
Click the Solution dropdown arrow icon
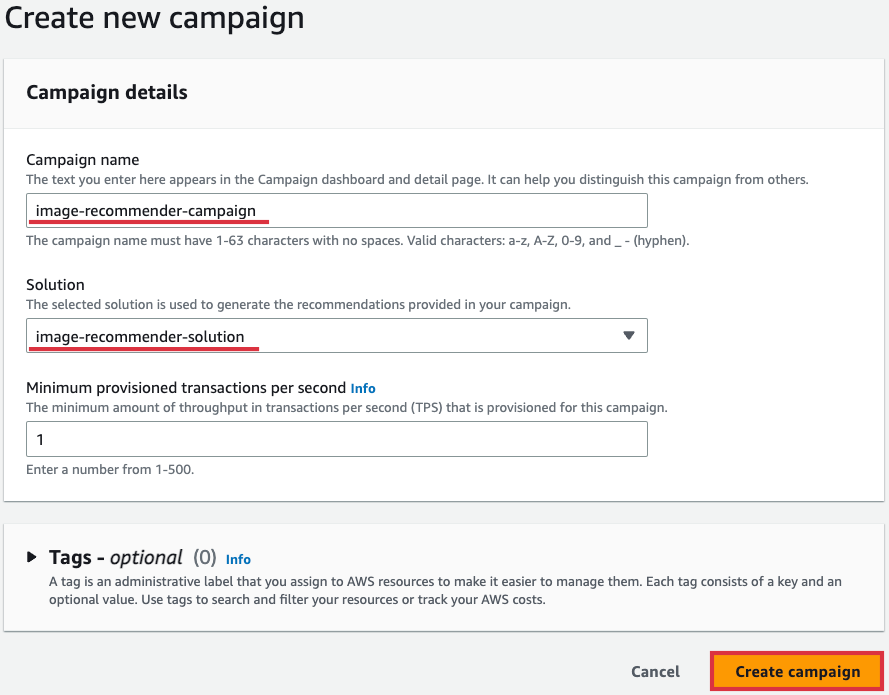pos(628,336)
